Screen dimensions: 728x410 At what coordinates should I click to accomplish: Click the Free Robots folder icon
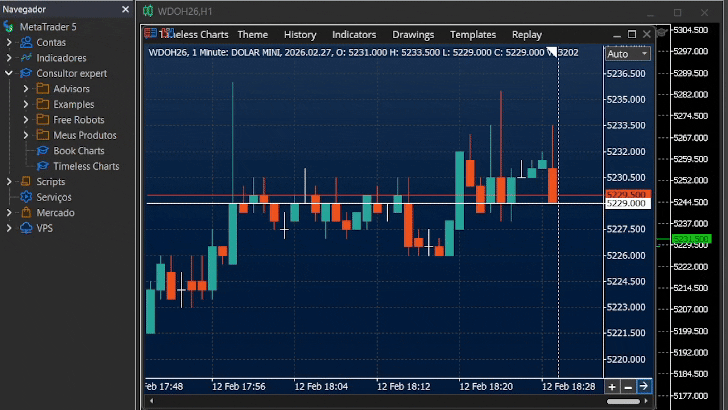[43, 120]
